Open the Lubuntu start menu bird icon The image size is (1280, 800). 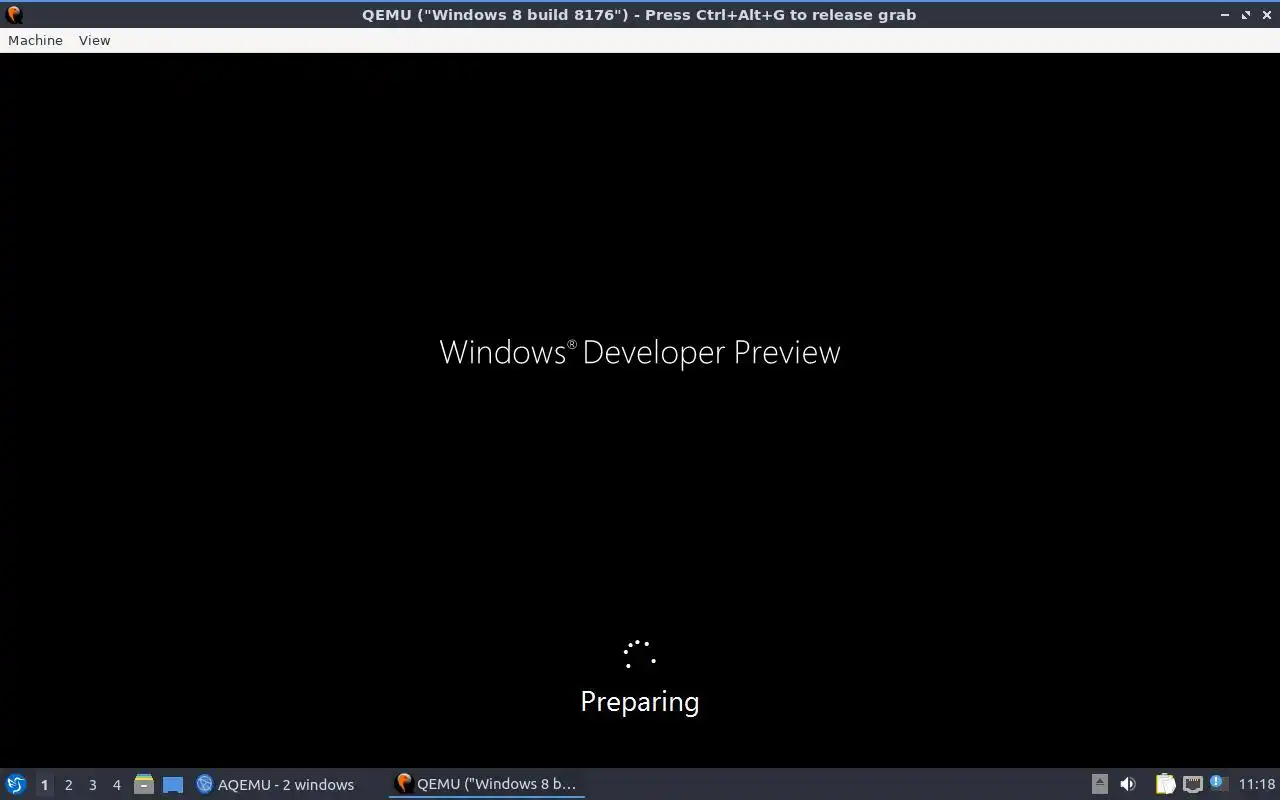16,784
